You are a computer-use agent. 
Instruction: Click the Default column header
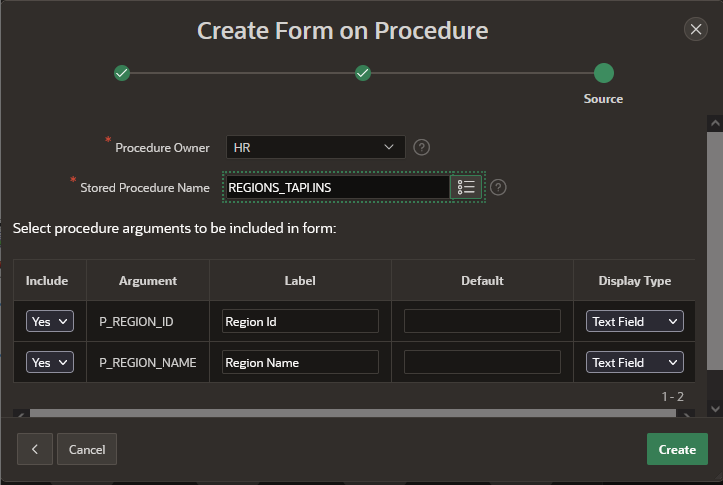click(482, 281)
